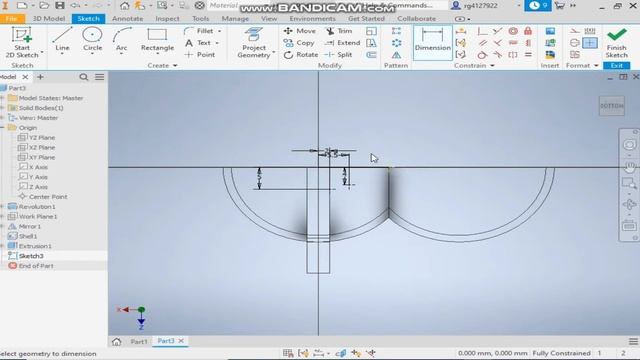Choose the Text sketch tool
Image resolution: width=640 pixels, height=360 pixels.
[198, 43]
